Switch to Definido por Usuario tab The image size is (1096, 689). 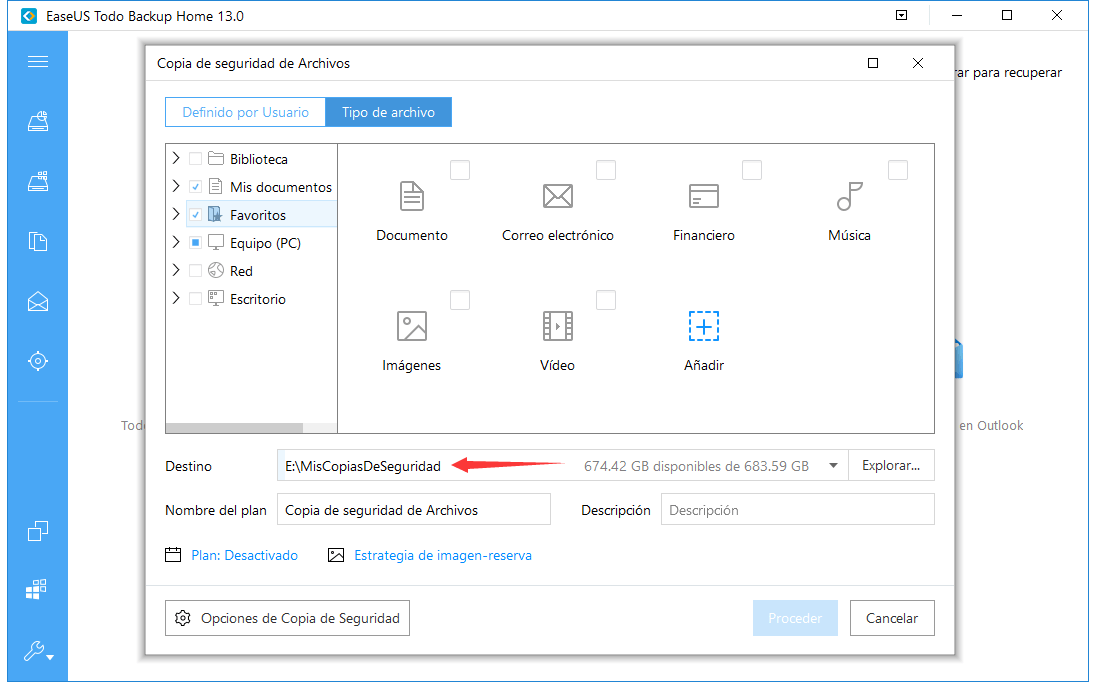click(x=245, y=112)
